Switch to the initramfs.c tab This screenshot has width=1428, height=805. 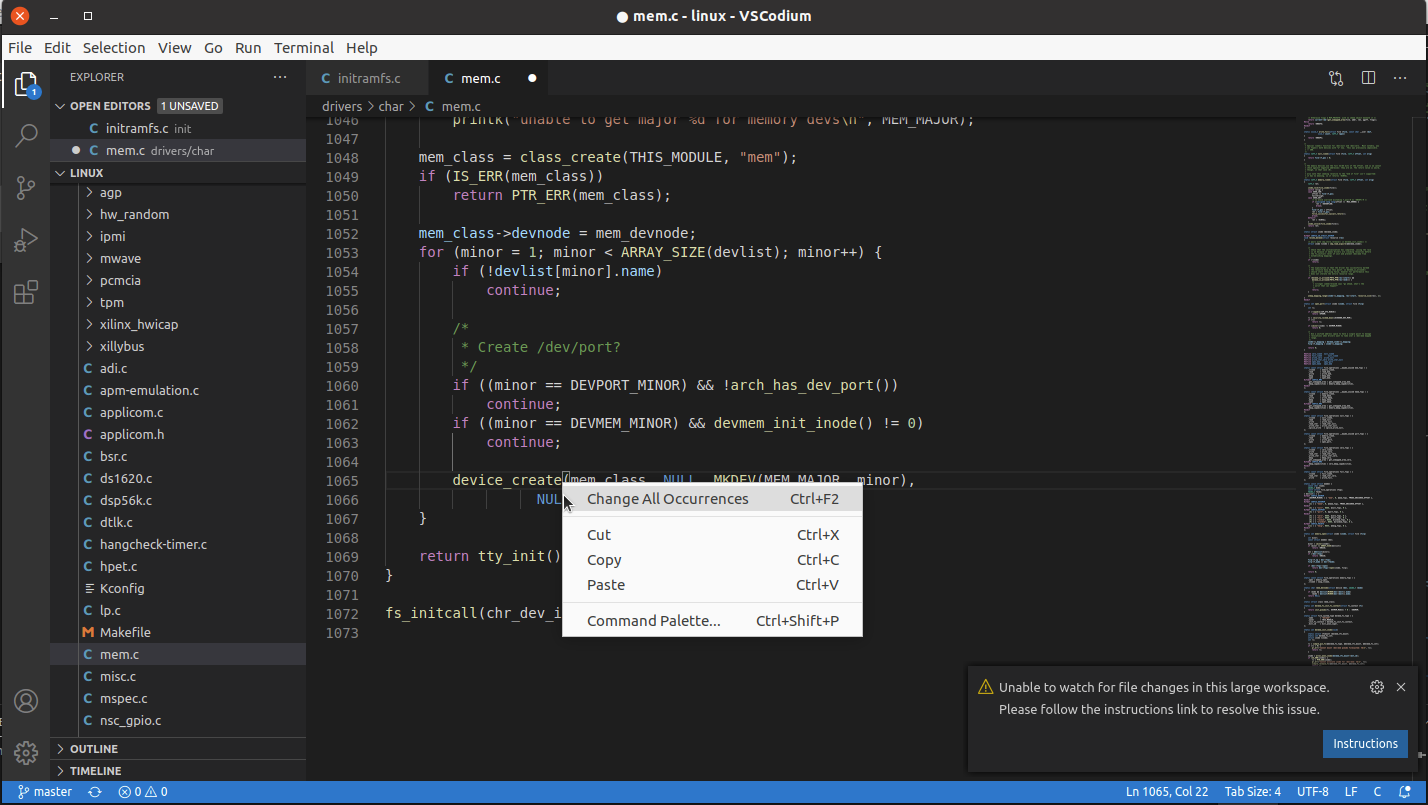point(367,76)
